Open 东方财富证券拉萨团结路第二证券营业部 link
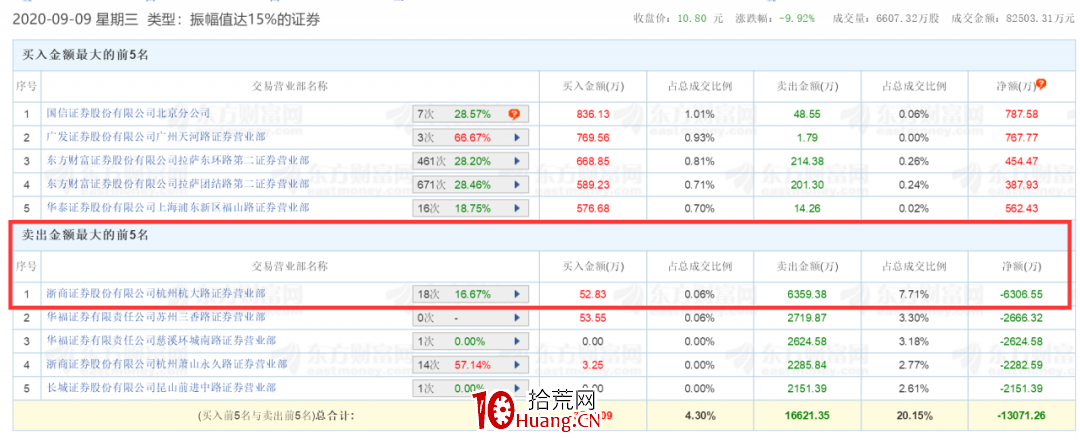 point(177,185)
